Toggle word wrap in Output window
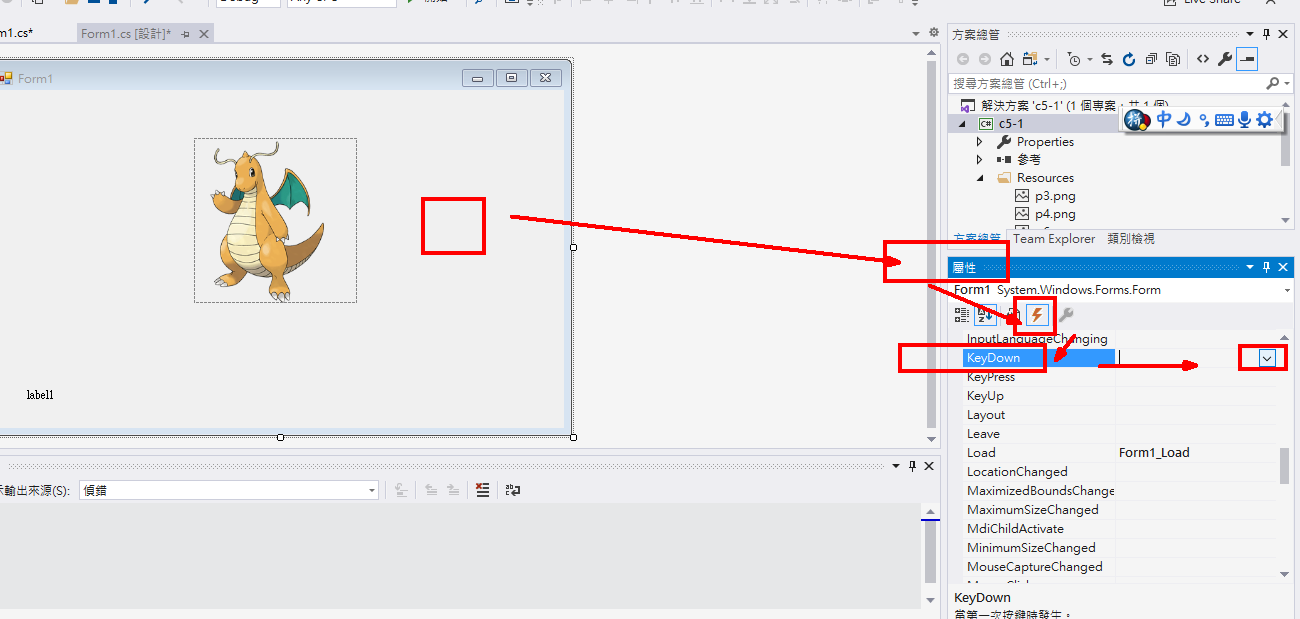This screenshot has width=1300, height=619. (x=513, y=490)
